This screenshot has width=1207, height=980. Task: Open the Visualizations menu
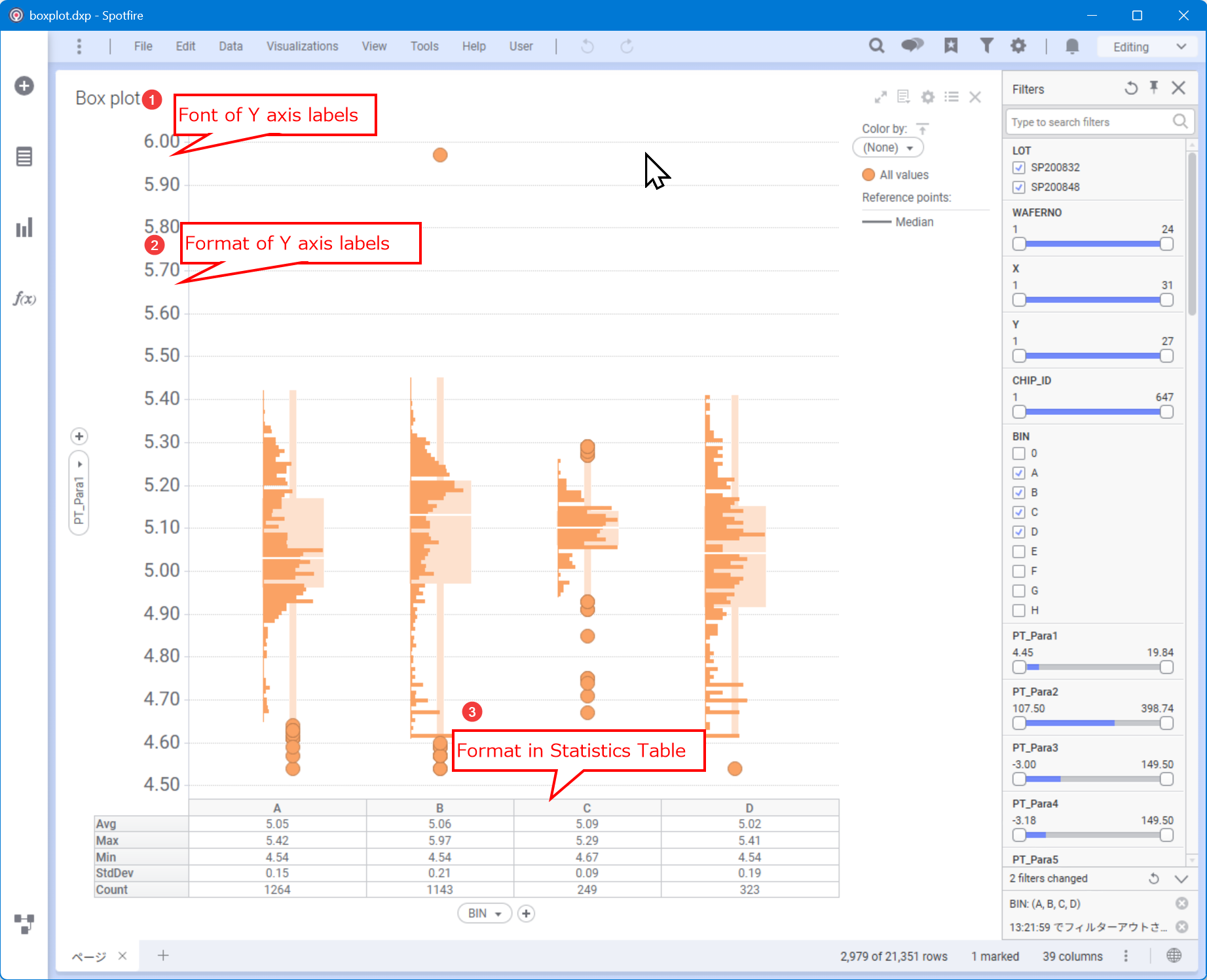coord(302,46)
